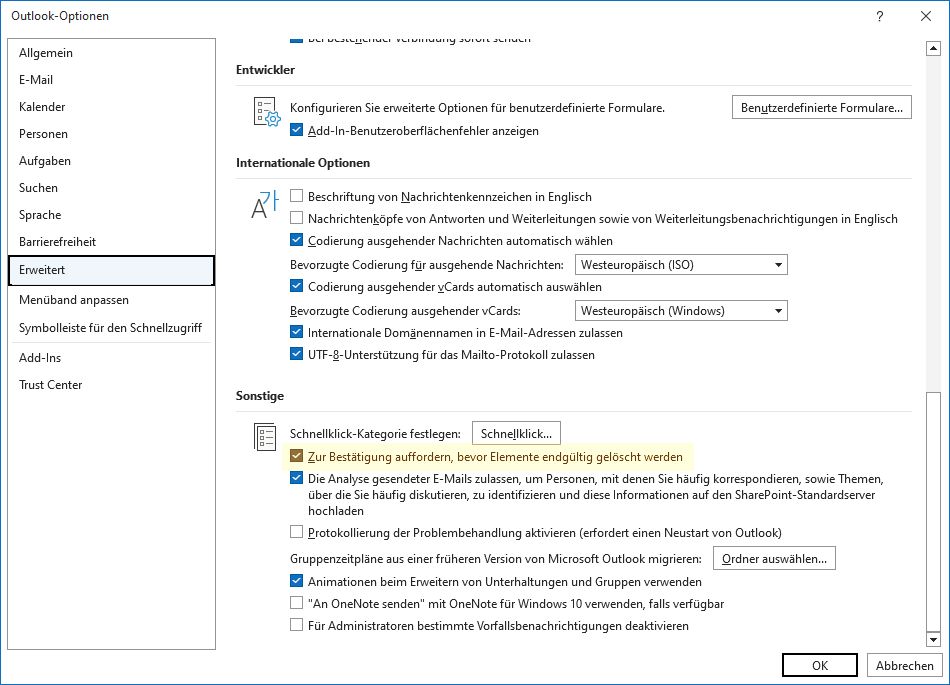Enable Nachrichtenköpfe von Antworten in Englisch
The height and width of the screenshot is (685, 950).
tap(296, 218)
